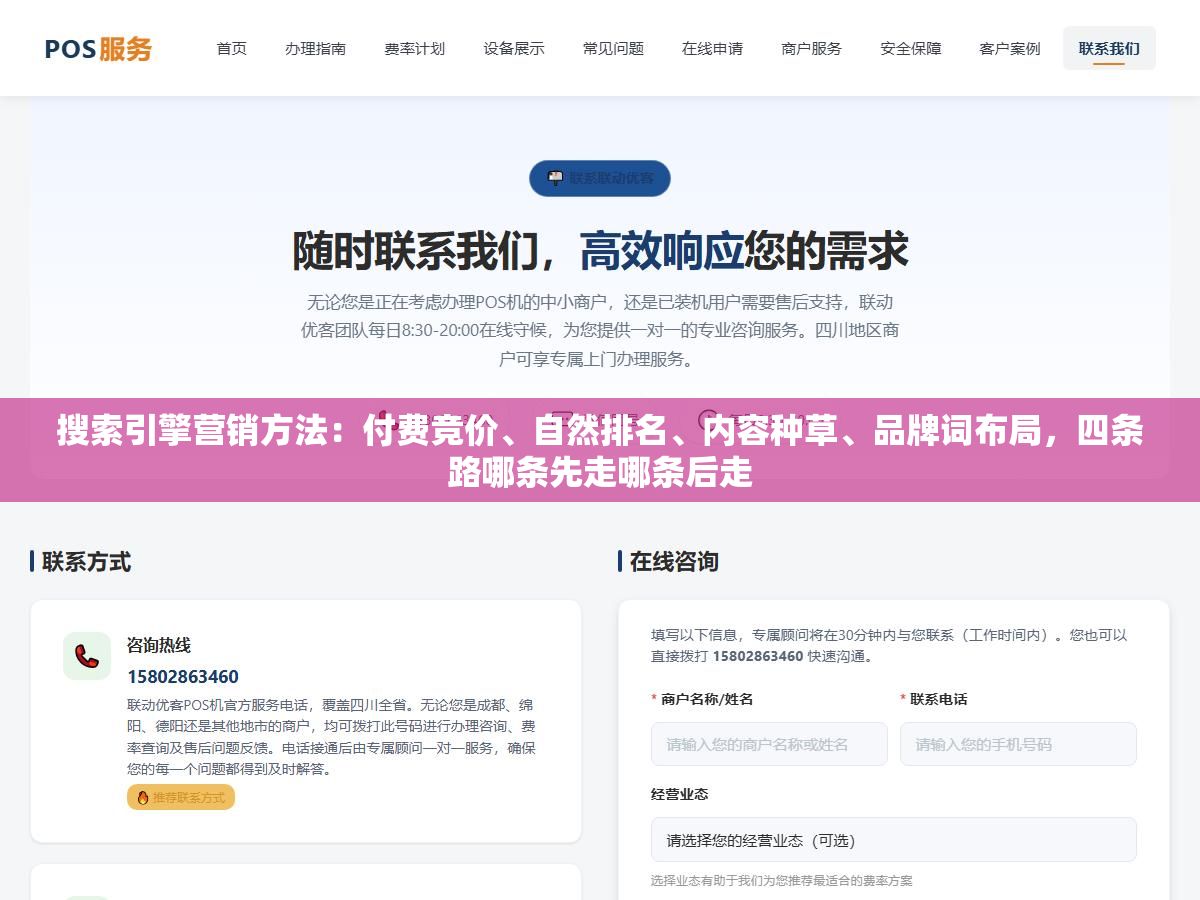Open the 设备展示 nav item
This screenshot has width=1200, height=900.
click(514, 48)
